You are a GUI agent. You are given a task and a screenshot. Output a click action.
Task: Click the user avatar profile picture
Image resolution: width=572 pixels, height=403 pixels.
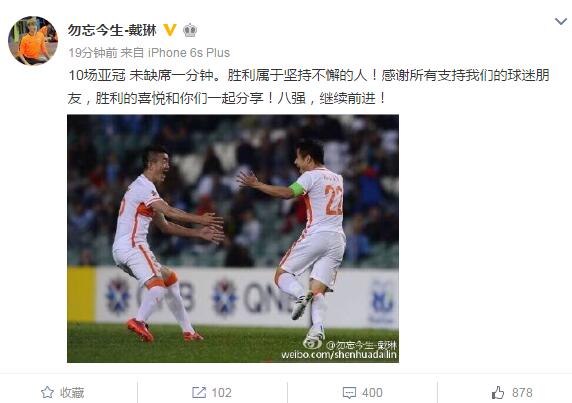[33, 40]
